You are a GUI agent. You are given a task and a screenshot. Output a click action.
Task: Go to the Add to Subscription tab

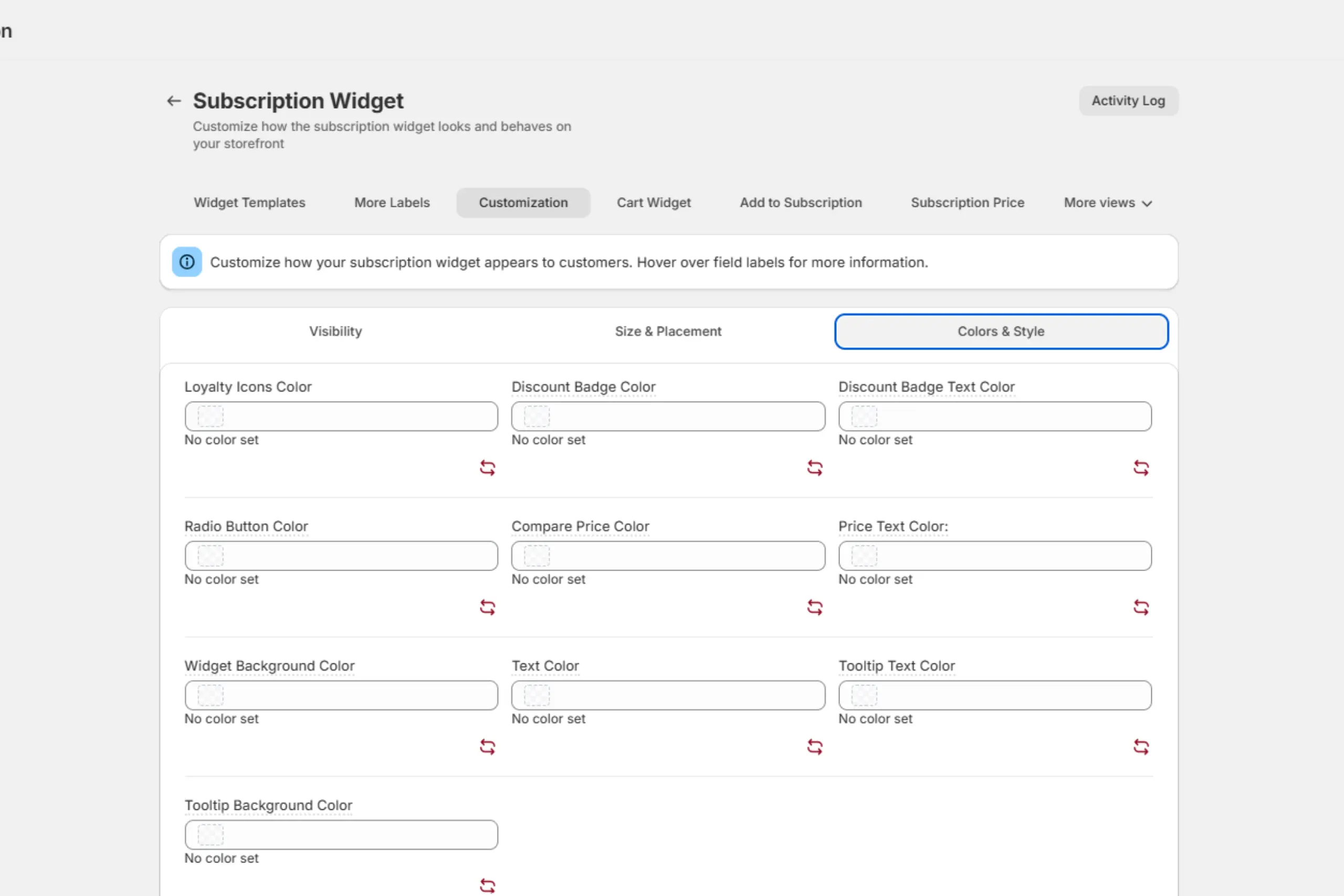pos(801,203)
